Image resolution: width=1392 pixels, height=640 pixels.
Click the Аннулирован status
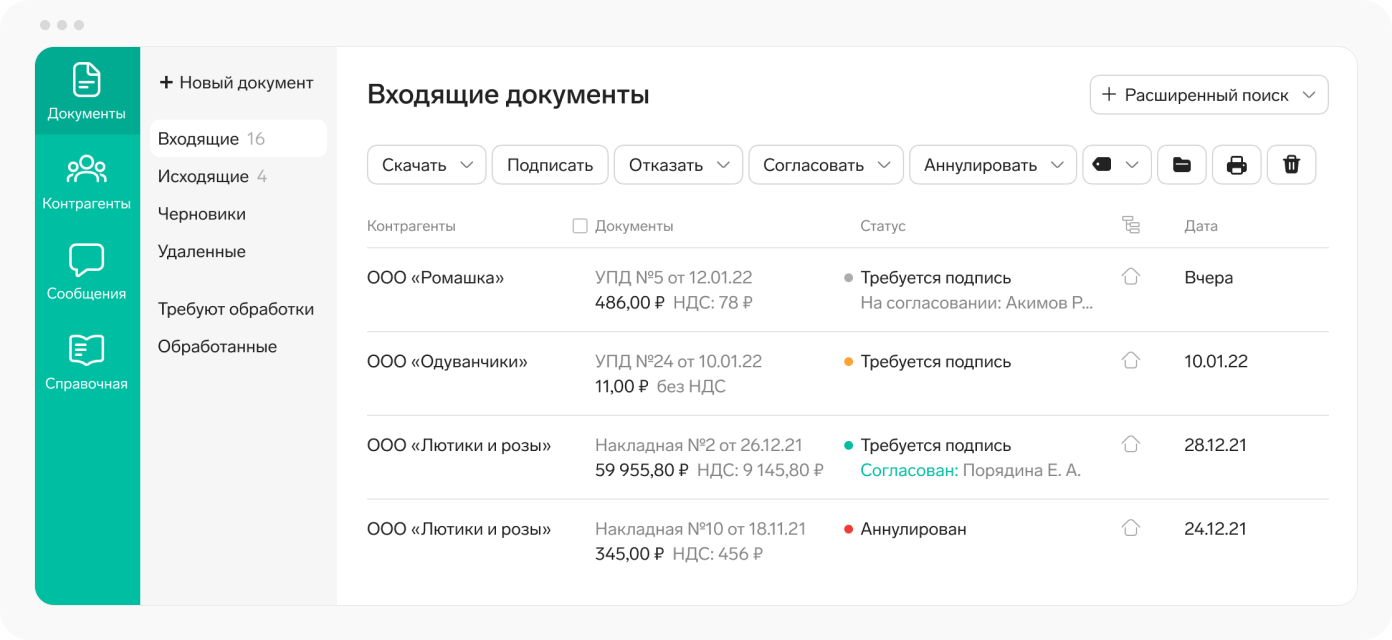coord(913,529)
